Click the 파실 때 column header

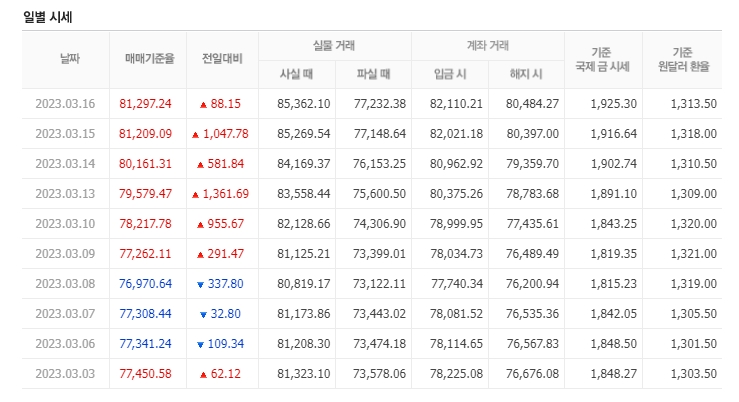point(373,74)
